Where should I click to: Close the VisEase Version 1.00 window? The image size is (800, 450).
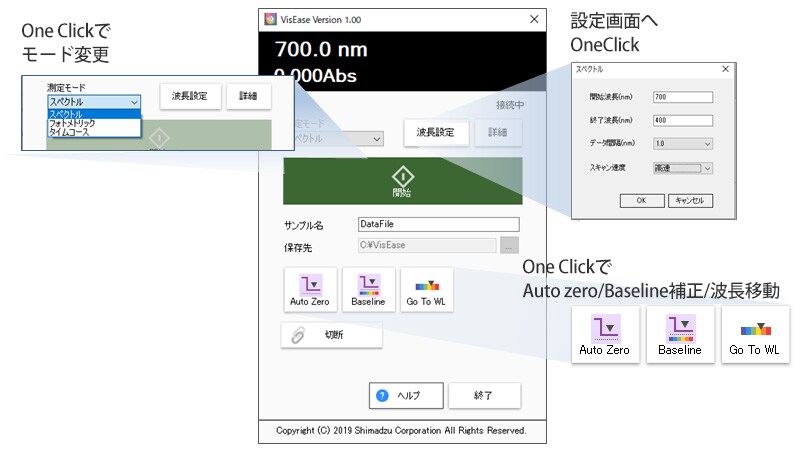coord(534,19)
